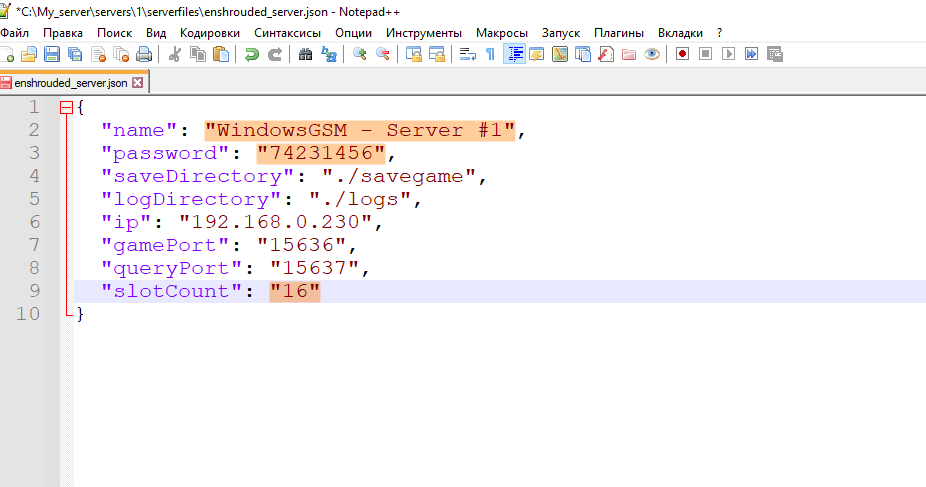Click the Copy toolbar icon
The width and height of the screenshot is (926, 487).
198,54
